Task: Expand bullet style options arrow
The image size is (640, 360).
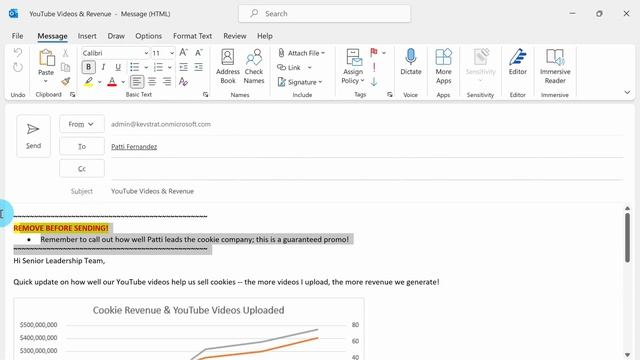Action: (x=146, y=67)
